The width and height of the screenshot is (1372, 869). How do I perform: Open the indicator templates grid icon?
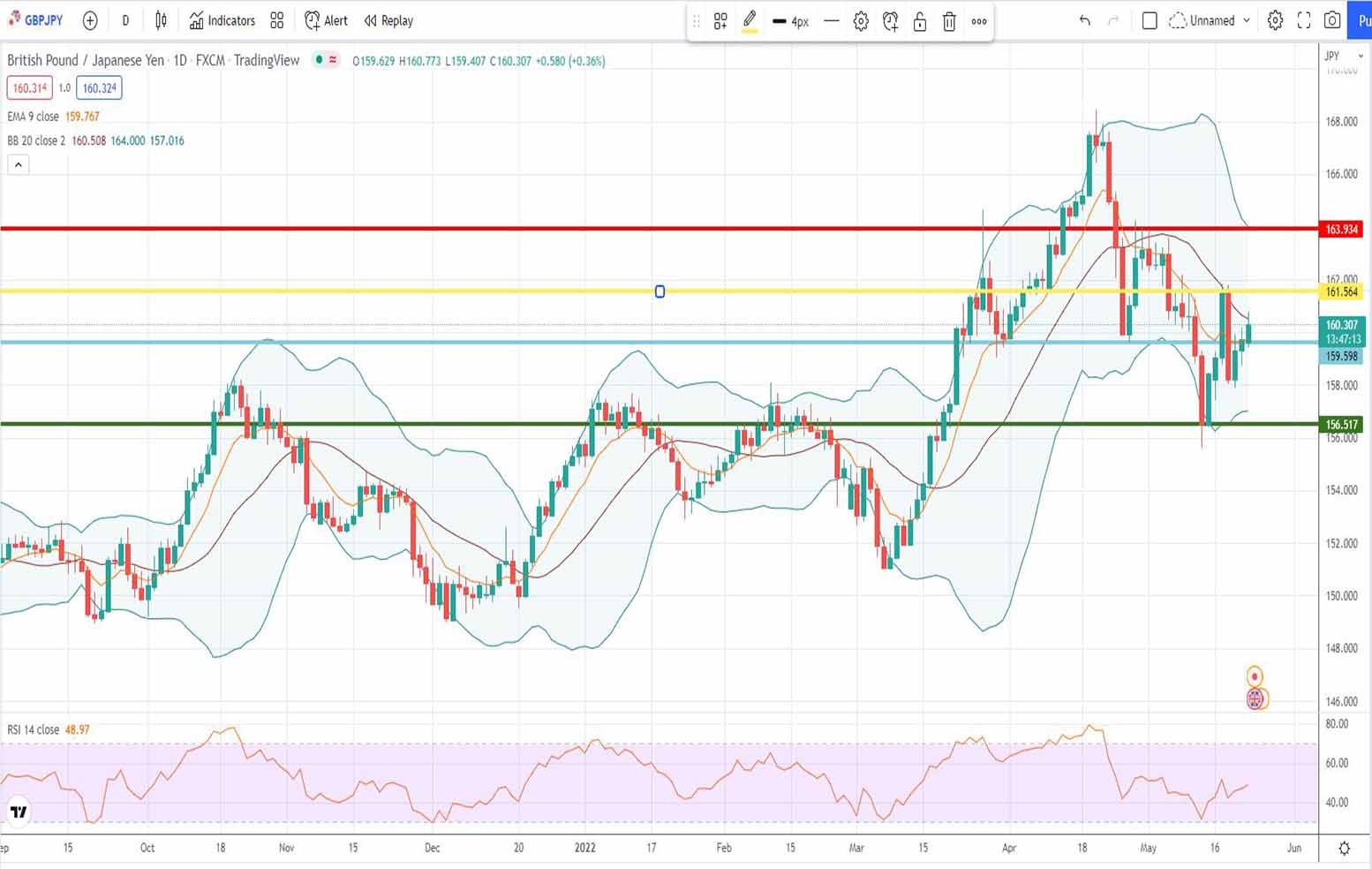click(277, 20)
